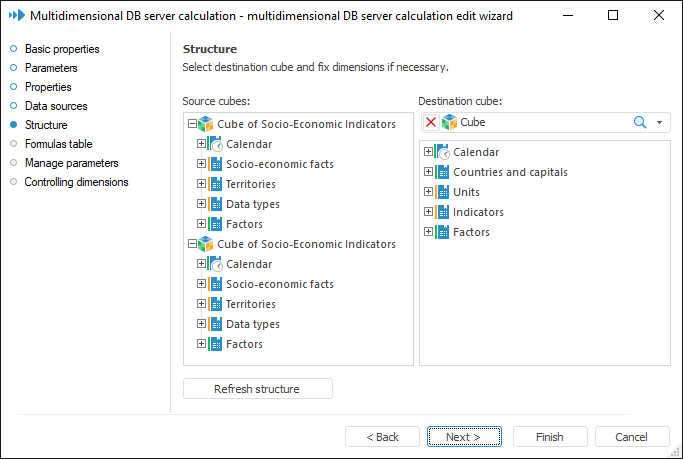Switch to the Formulas table step

click(58, 144)
